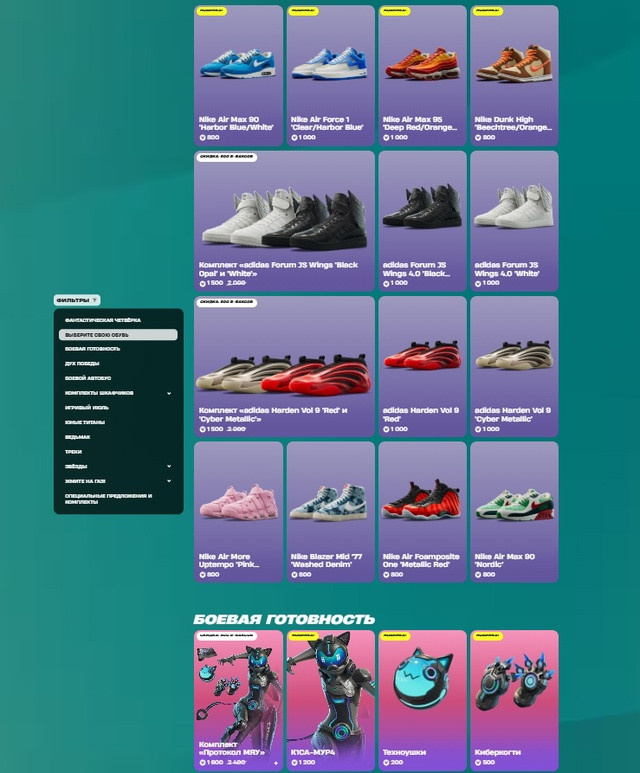The height and width of the screenshot is (773, 640).
Task: Click V-Bucks icon on Forum JS Wings 'White'
Action: tap(478, 283)
